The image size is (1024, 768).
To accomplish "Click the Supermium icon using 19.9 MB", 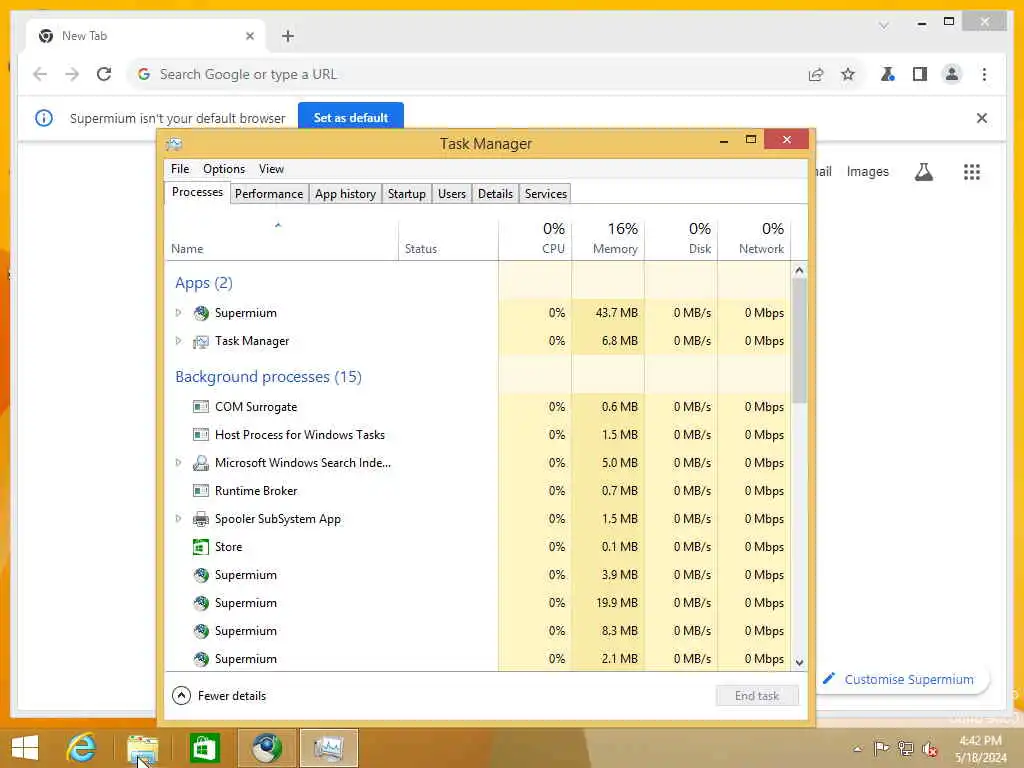I will (201, 603).
